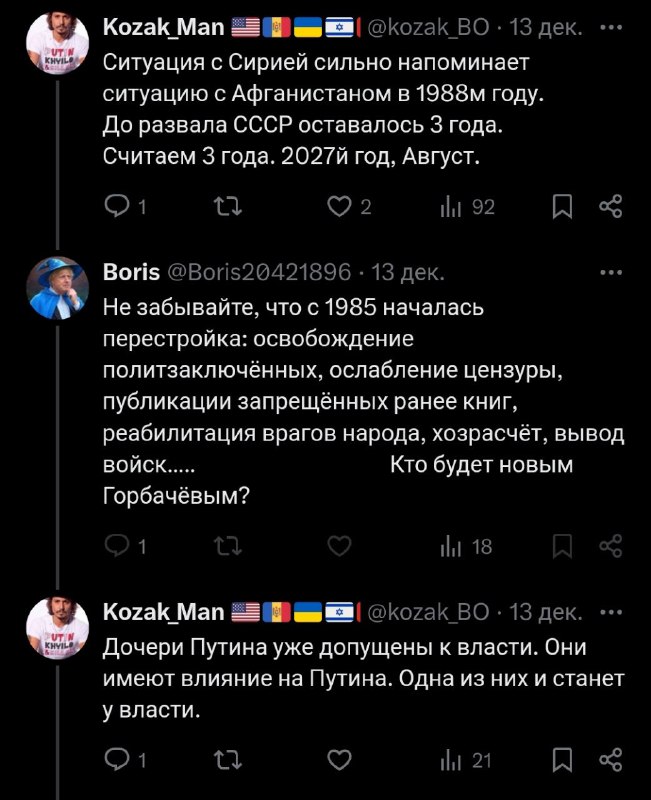This screenshot has width=651, height=800.
Task: Open Boris's wizard hat avatar
Action: (x=58, y=288)
